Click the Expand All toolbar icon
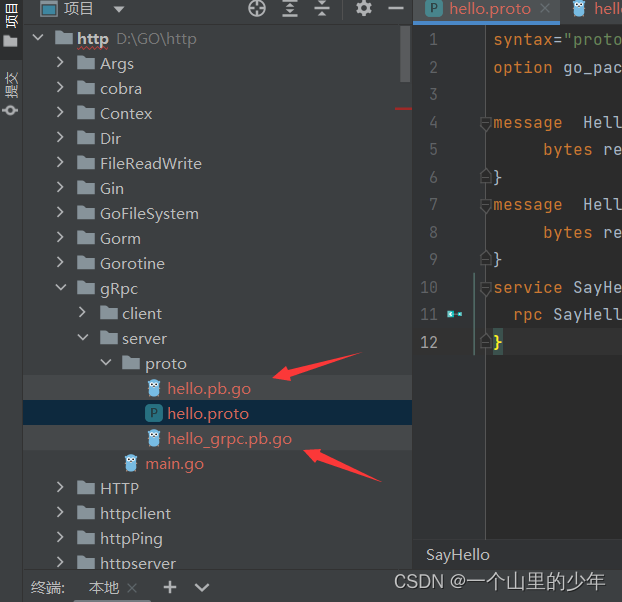The image size is (622, 602). click(x=290, y=8)
